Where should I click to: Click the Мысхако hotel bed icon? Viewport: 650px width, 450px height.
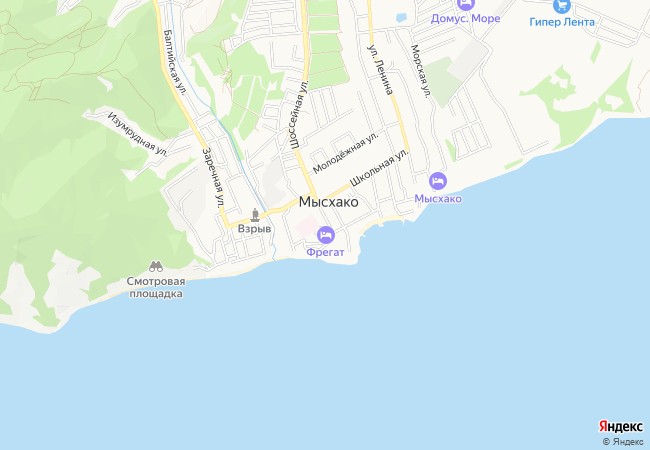tap(438, 181)
